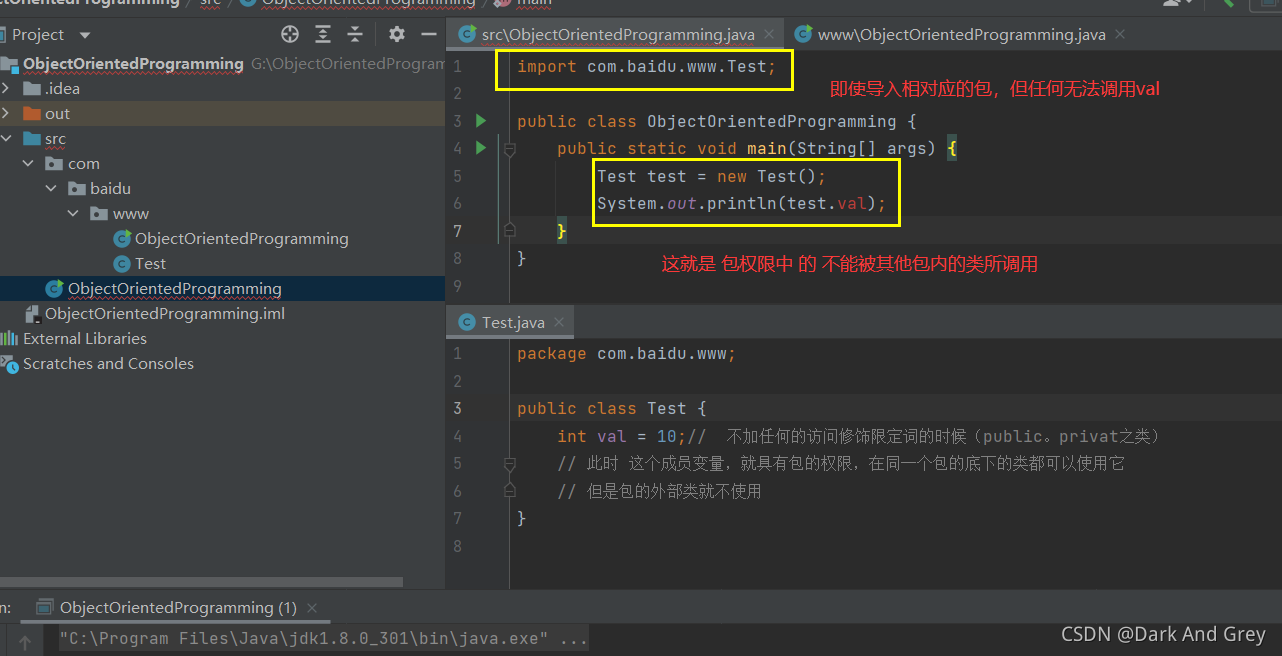Click java.exe command line in Run console

click(323, 638)
